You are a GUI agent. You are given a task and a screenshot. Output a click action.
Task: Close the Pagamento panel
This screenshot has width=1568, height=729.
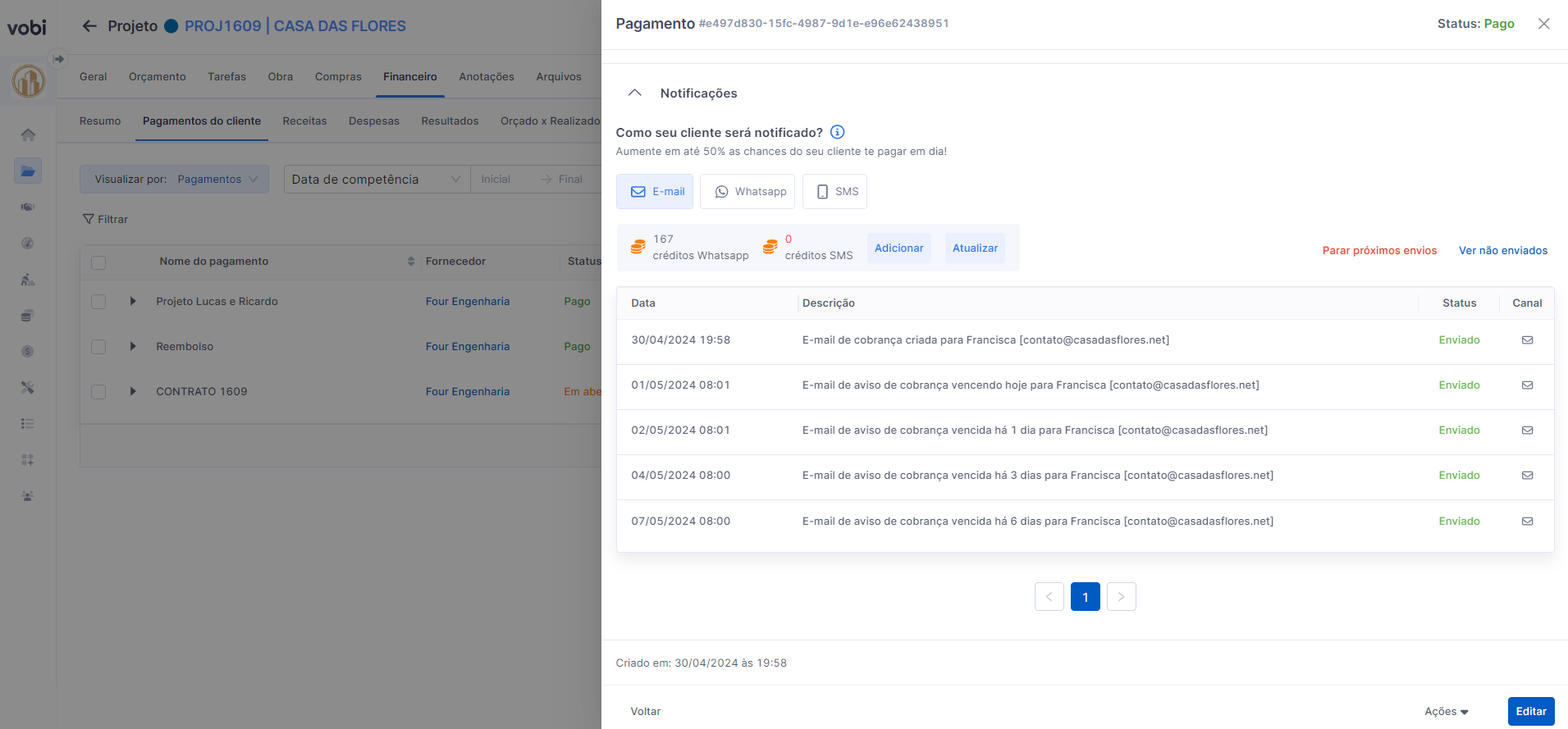[x=1543, y=24]
